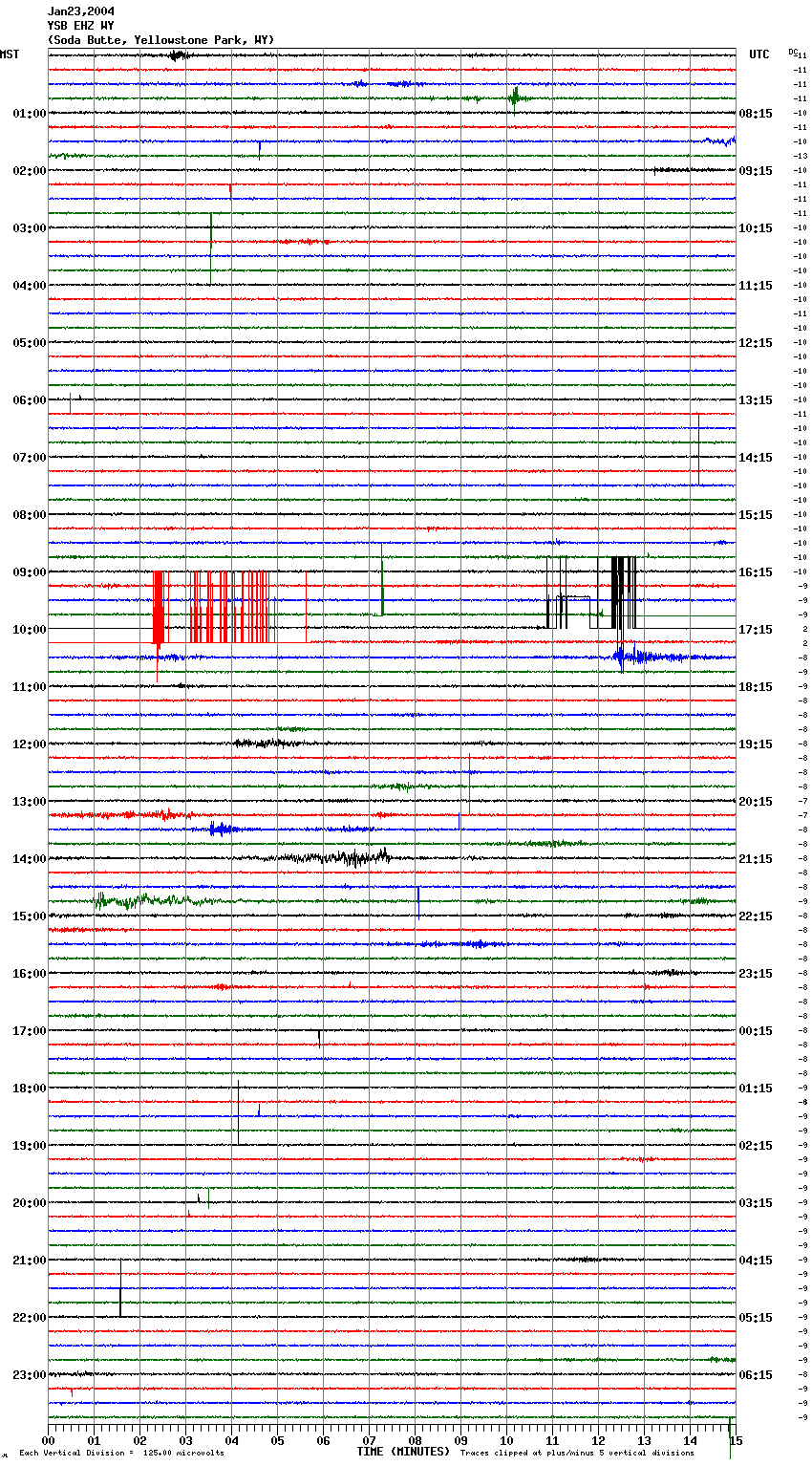Viewport: 812px width, 1466px height.
Task: Select the 22:00 MST row label
Action: tap(29, 1318)
